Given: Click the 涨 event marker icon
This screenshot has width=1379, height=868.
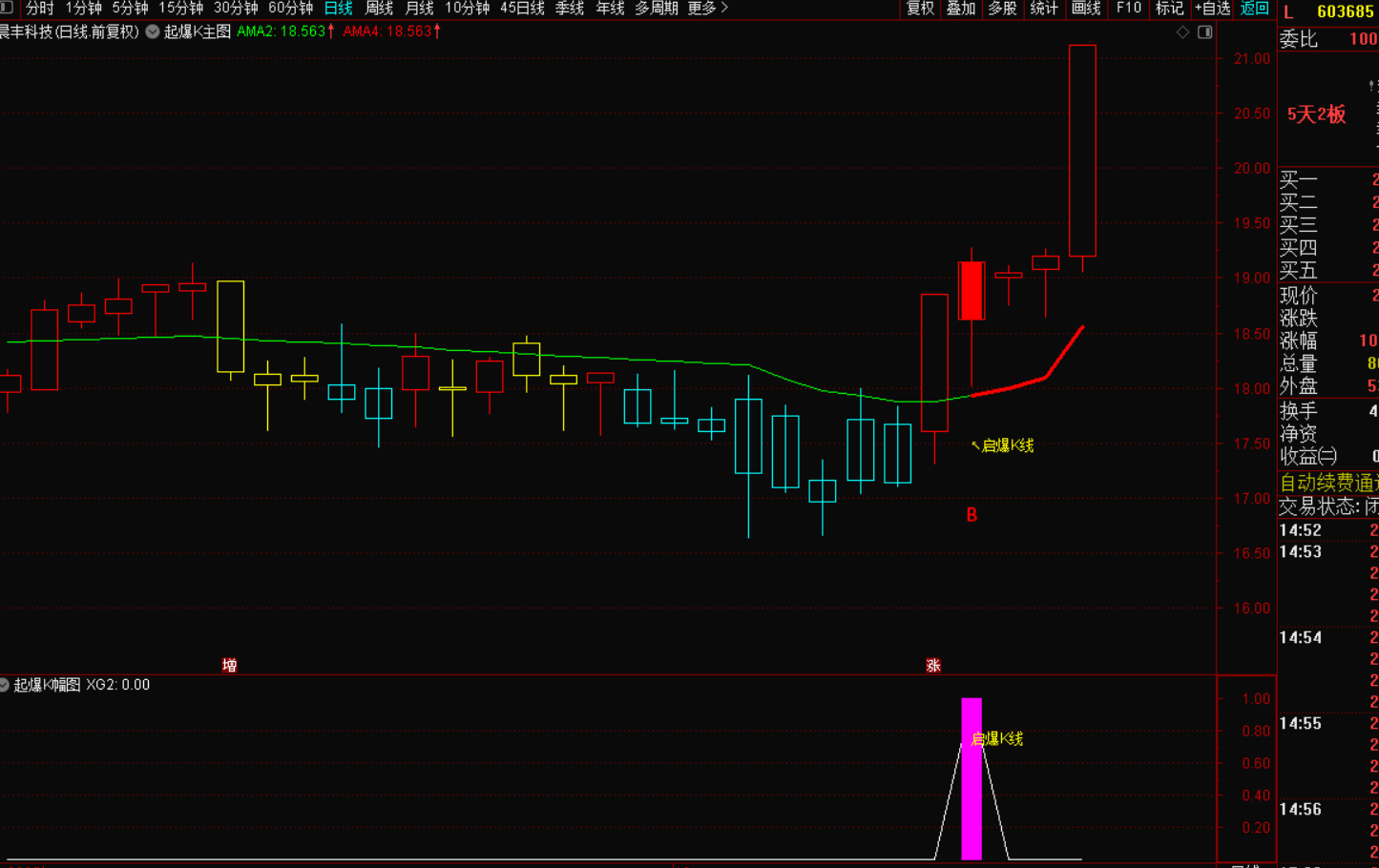Looking at the screenshot, I should (933, 665).
